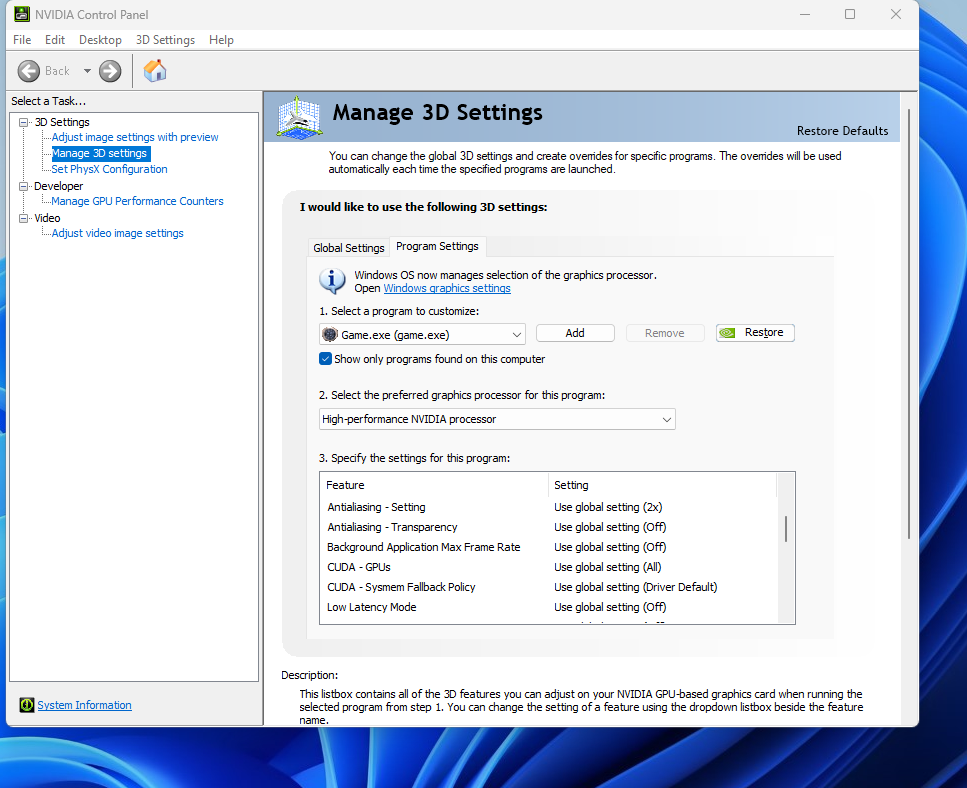The image size is (967, 788).
Task: Click the Back button label
Action: 57,71
